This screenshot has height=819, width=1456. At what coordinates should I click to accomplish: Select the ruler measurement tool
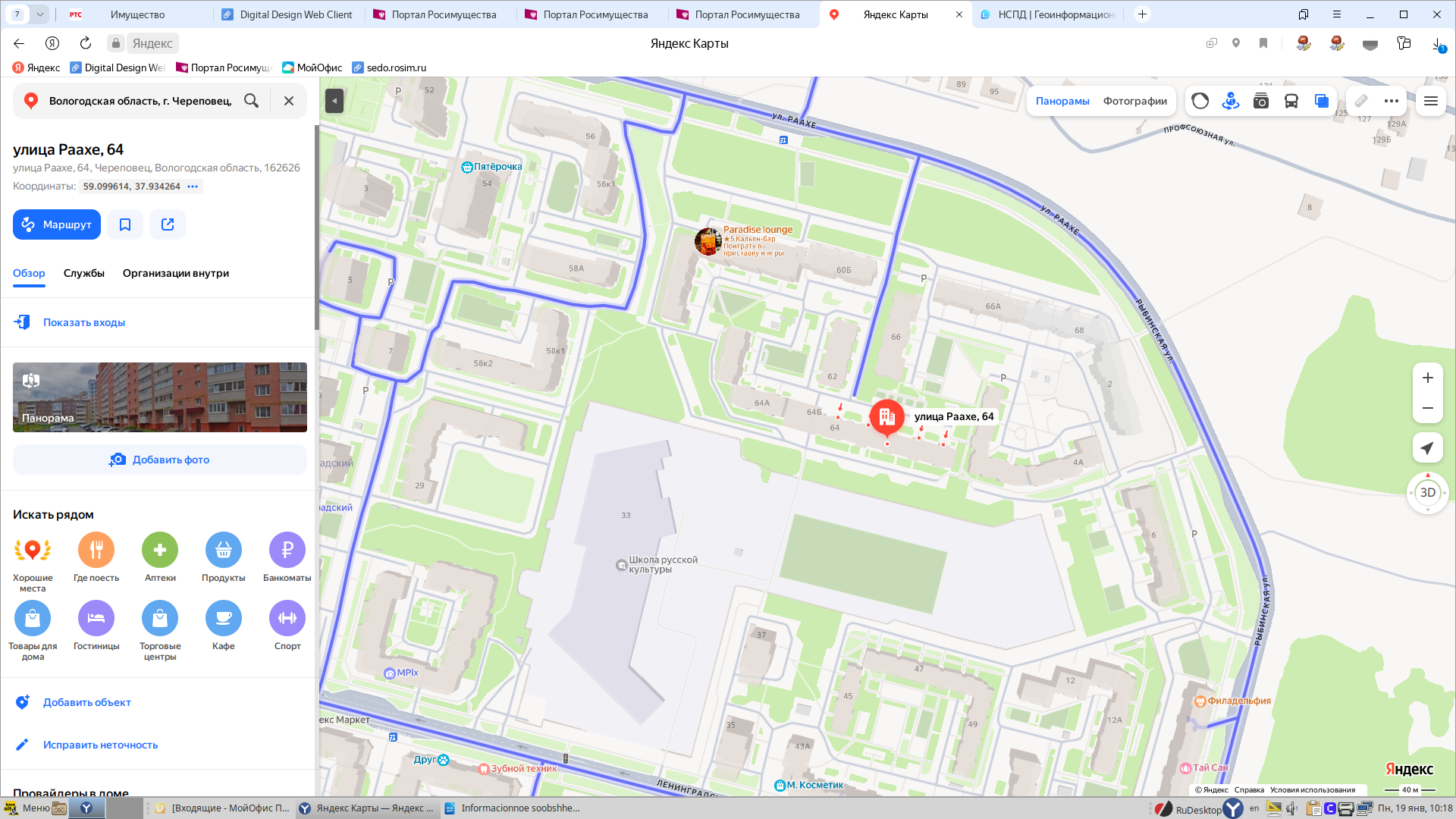[x=1361, y=101]
